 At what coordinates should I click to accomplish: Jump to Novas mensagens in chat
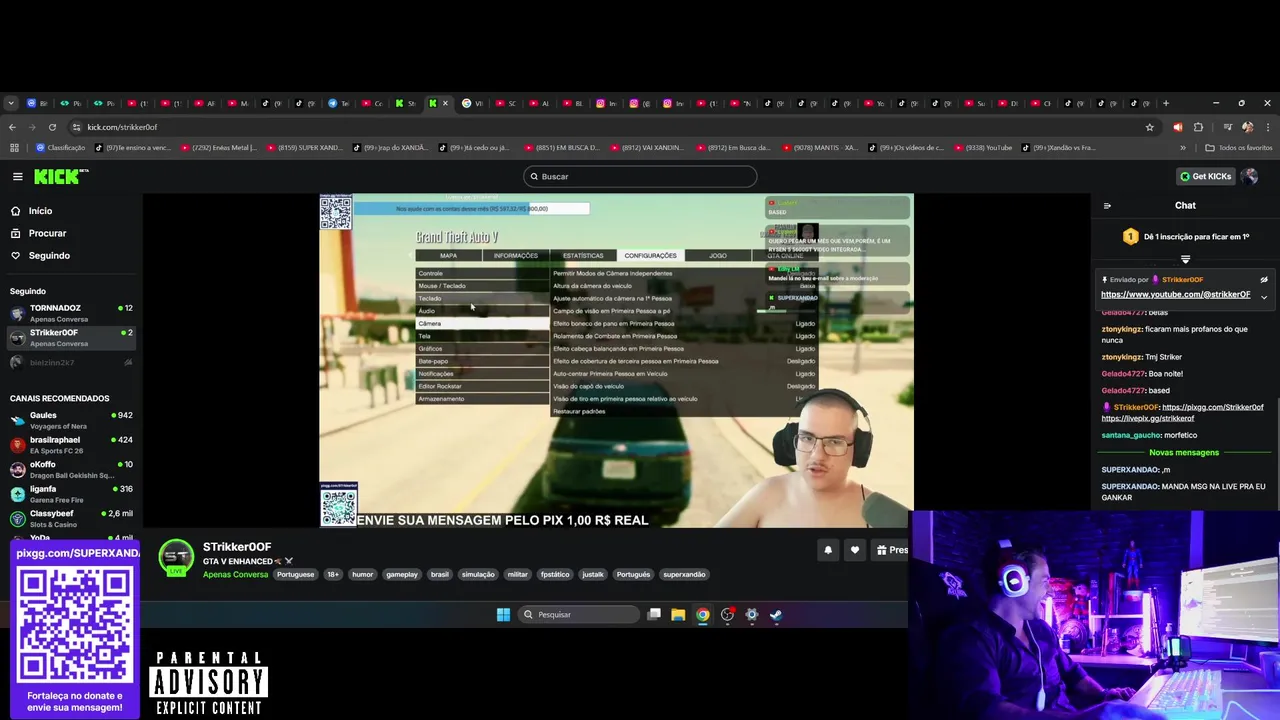point(1184,452)
